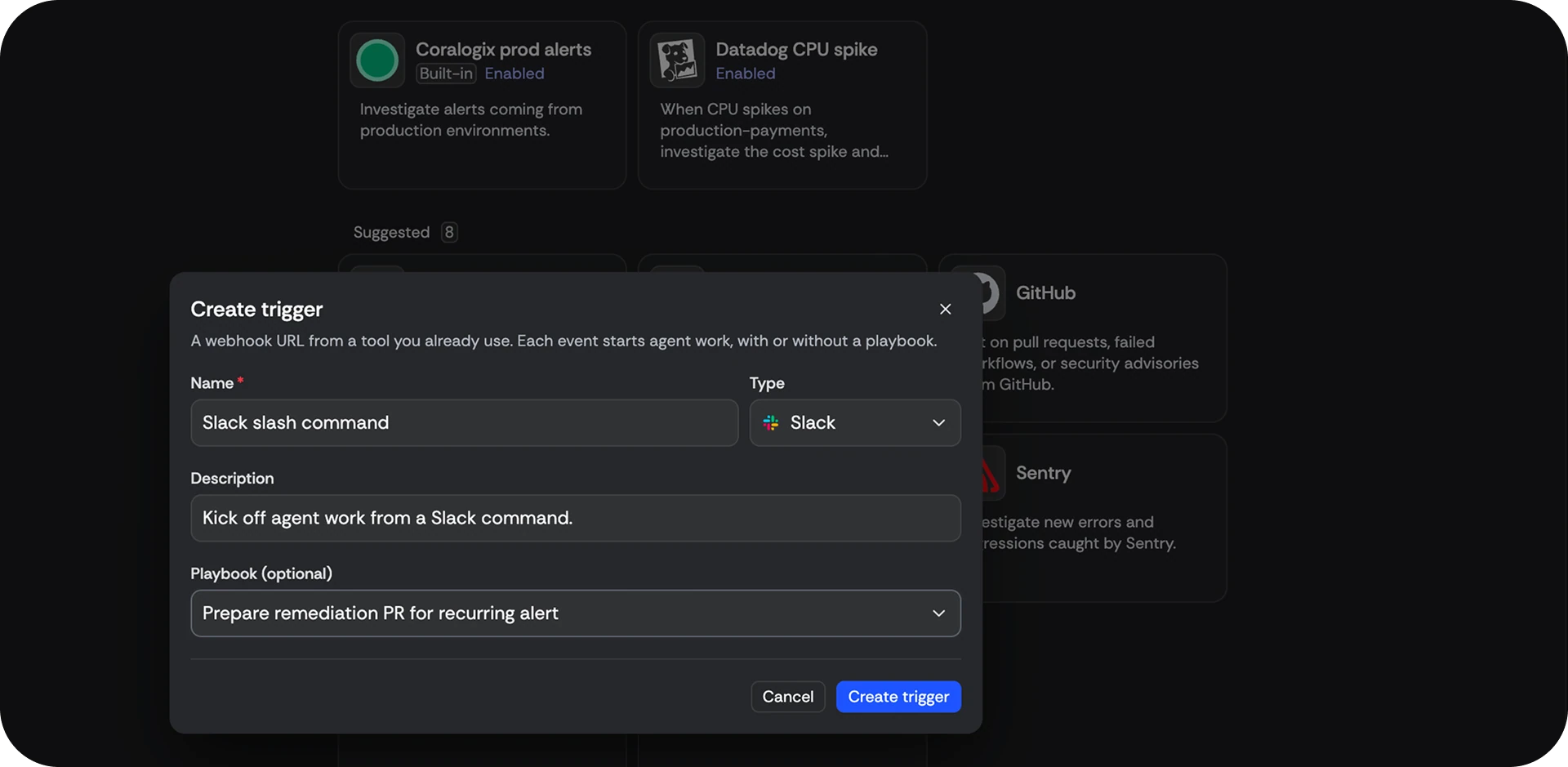The width and height of the screenshot is (1568, 767).
Task: Click the green Coralogix icon
Action: pyautogui.click(x=377, y=60)
